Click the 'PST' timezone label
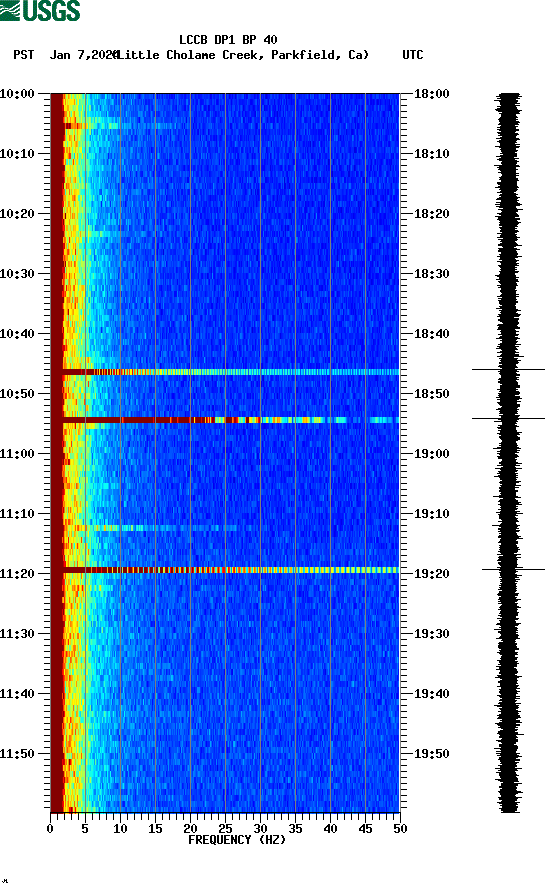Viewport: 552px width, 892px height. 24,55
